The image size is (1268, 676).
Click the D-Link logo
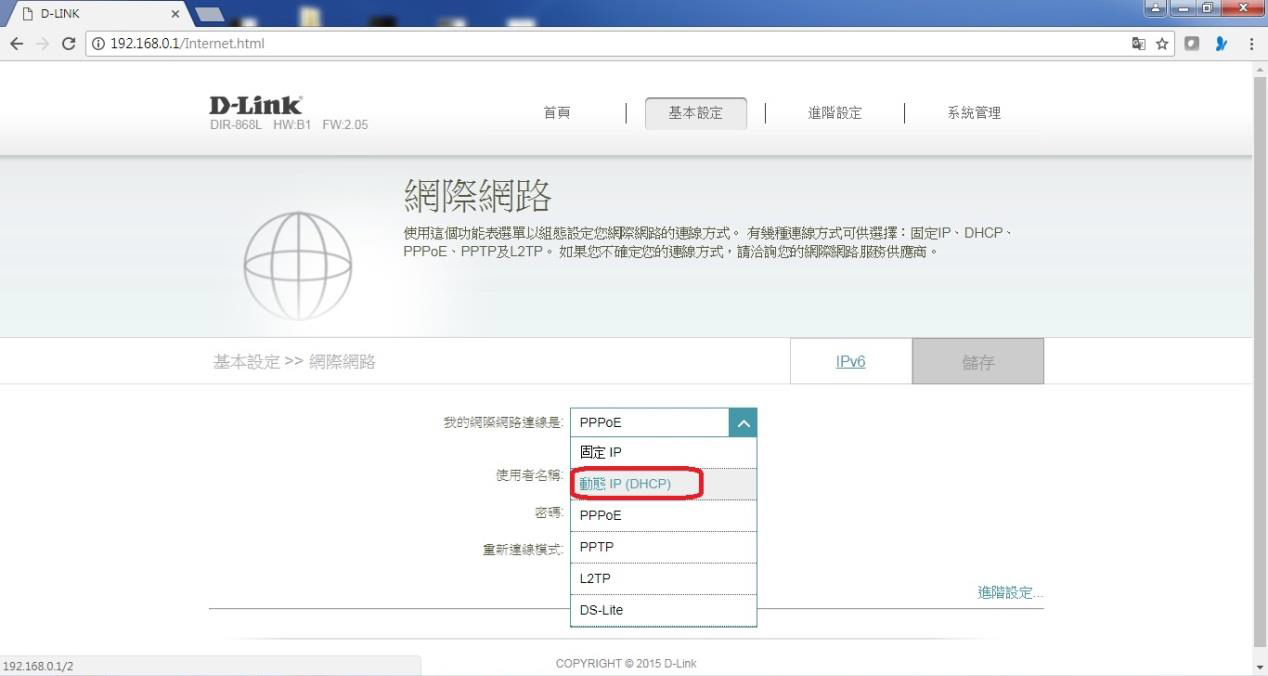[x=256, y=106]
